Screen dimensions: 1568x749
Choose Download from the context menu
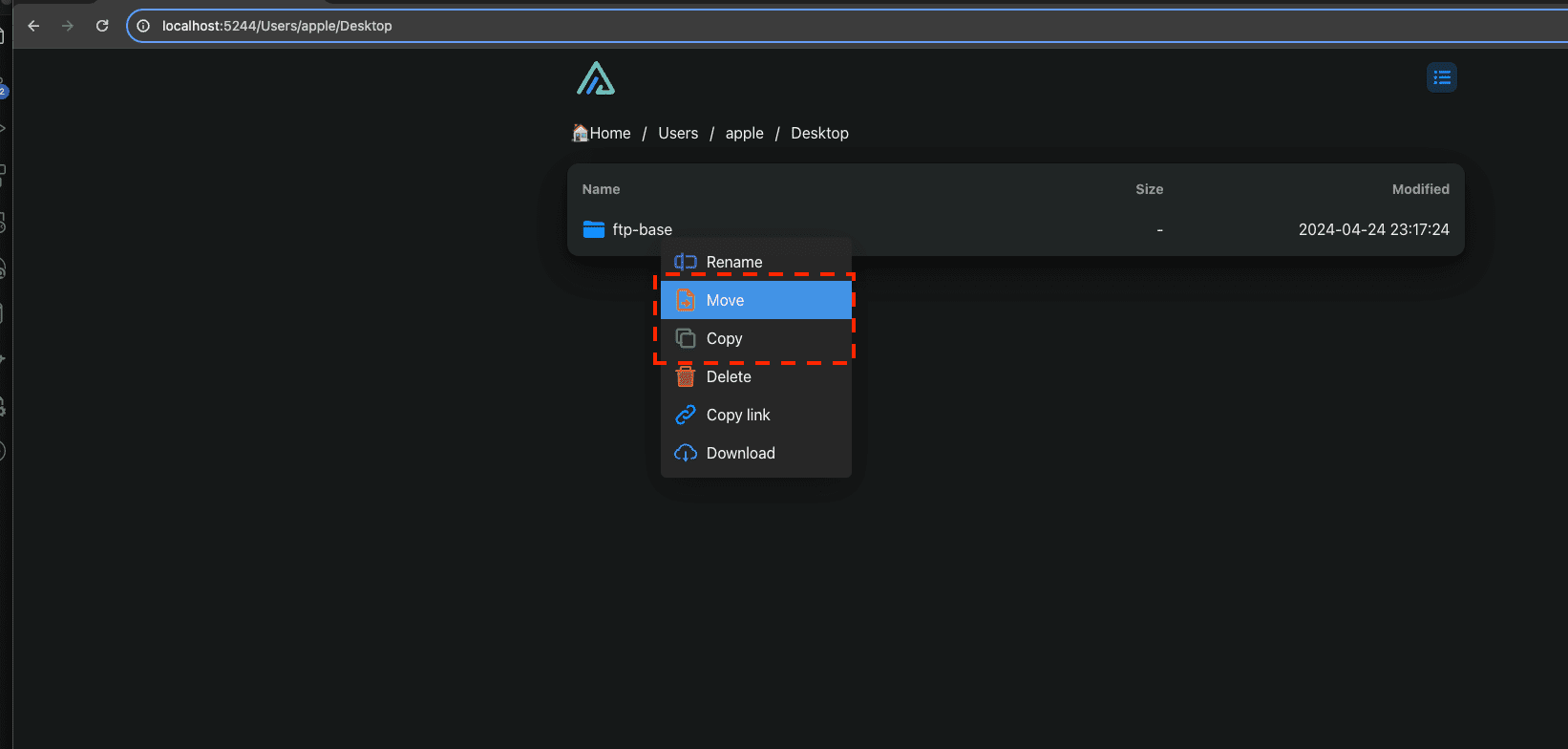click(x=756, y=453)
